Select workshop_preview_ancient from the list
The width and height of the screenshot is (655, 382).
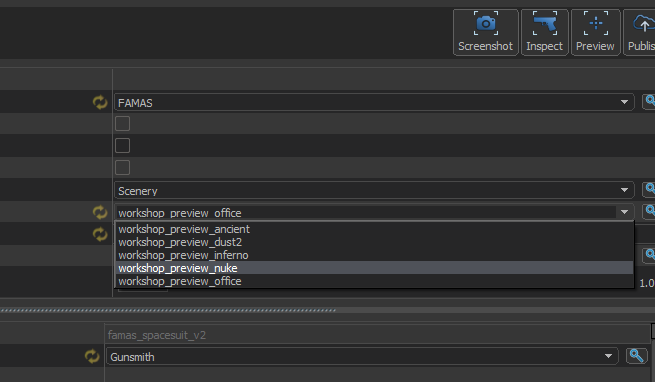(374, 229)
